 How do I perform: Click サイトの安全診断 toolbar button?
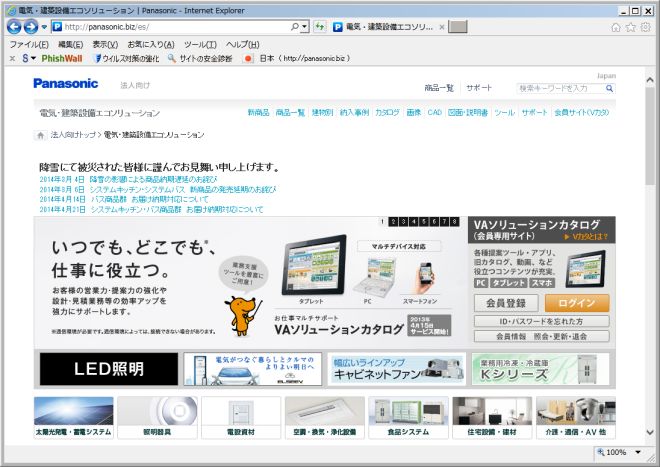(x=200, y=59)
